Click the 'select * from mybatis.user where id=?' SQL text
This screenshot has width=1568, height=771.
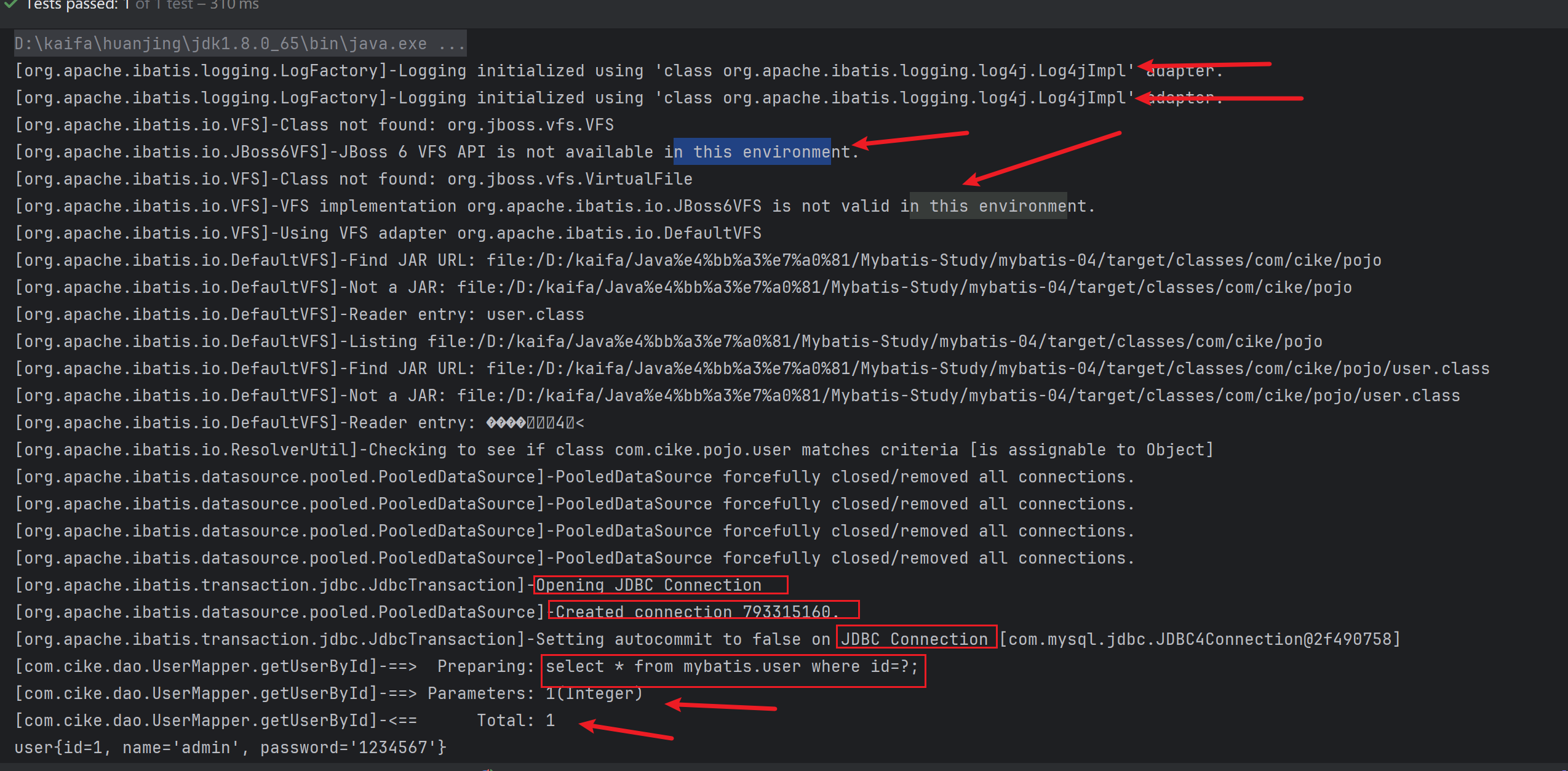tap(731, 666)
